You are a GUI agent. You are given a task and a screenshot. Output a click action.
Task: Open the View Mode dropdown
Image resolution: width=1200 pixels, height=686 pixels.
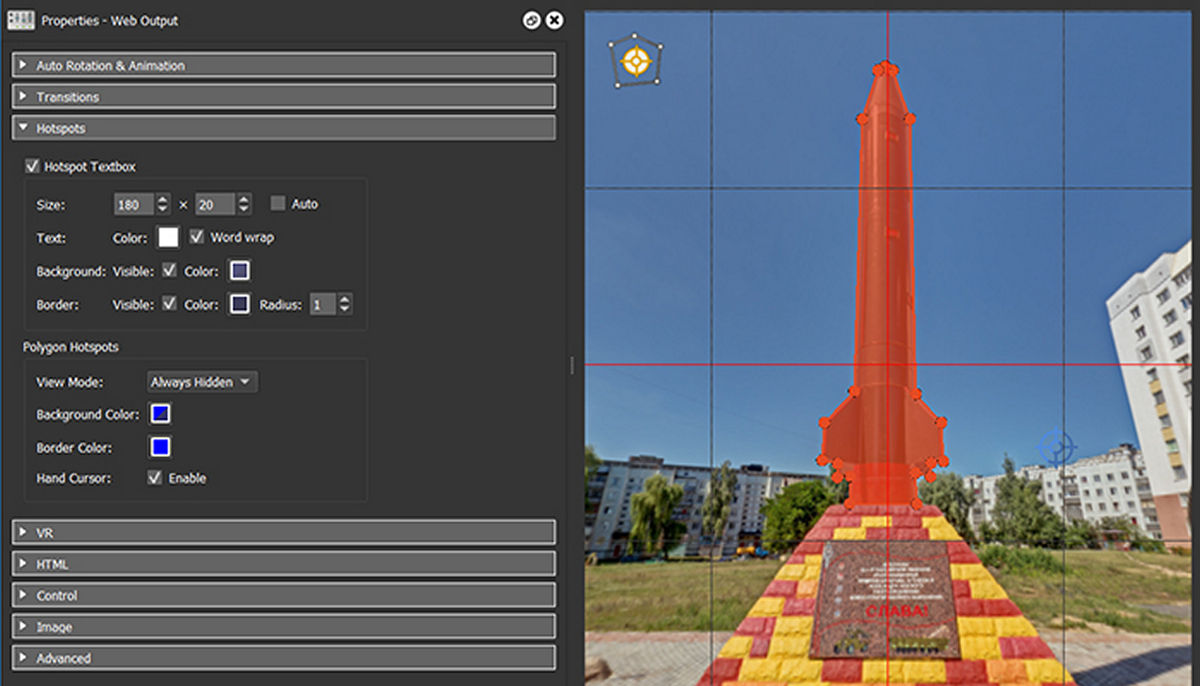(x=202, y=382)
